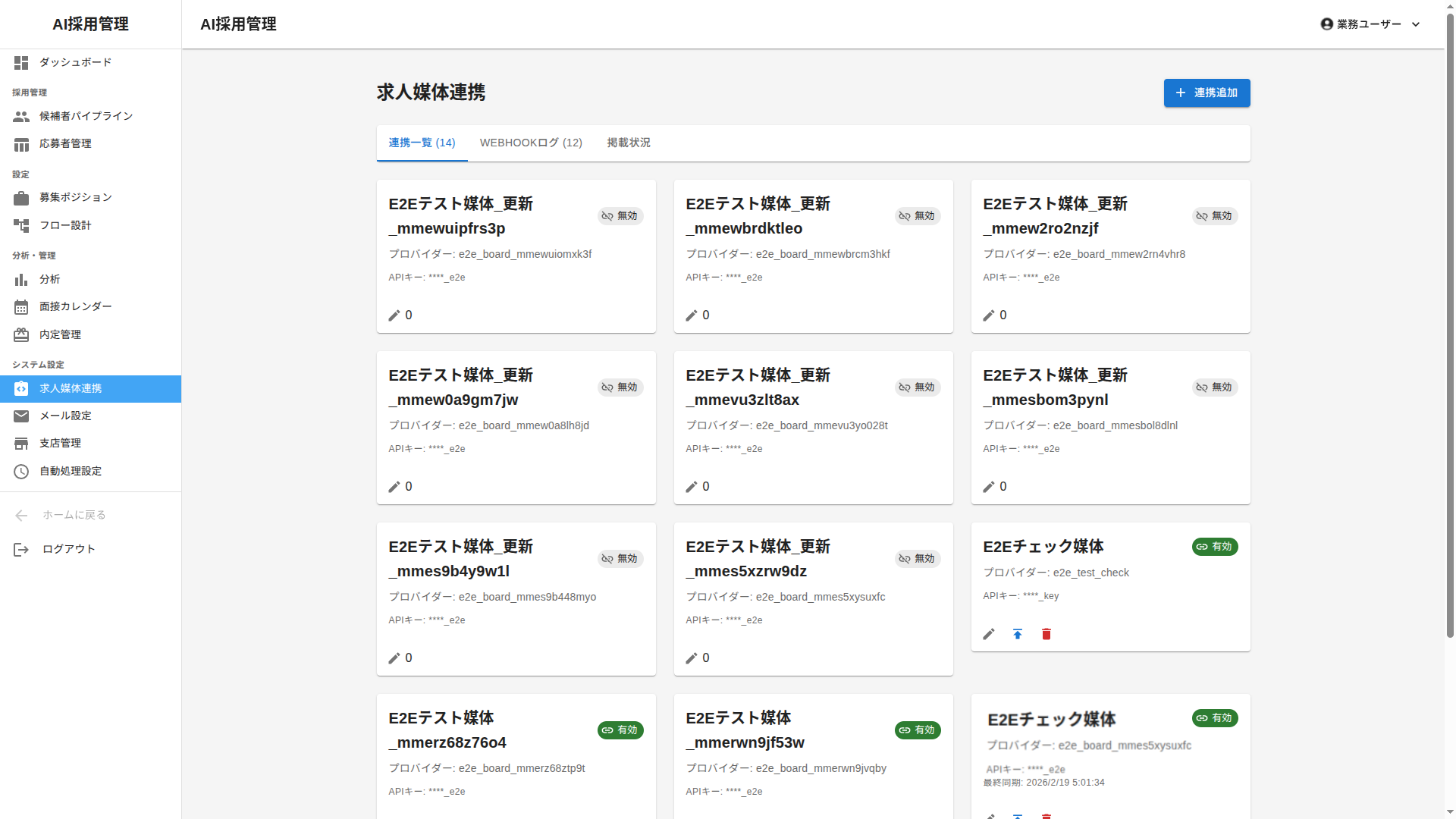1456x819 pixels.
Task: Toggle 有効 status on E2Eチェック媒体
Action: coord(1214,547)
